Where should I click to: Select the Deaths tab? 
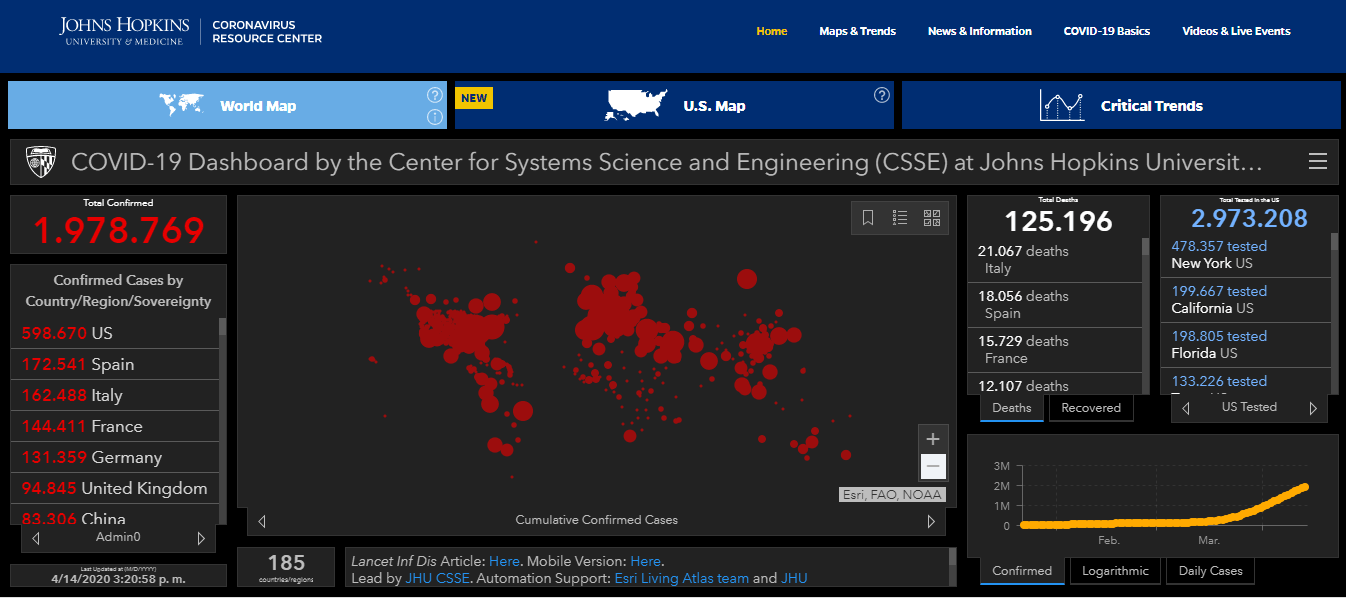(x=1012, y=408)
